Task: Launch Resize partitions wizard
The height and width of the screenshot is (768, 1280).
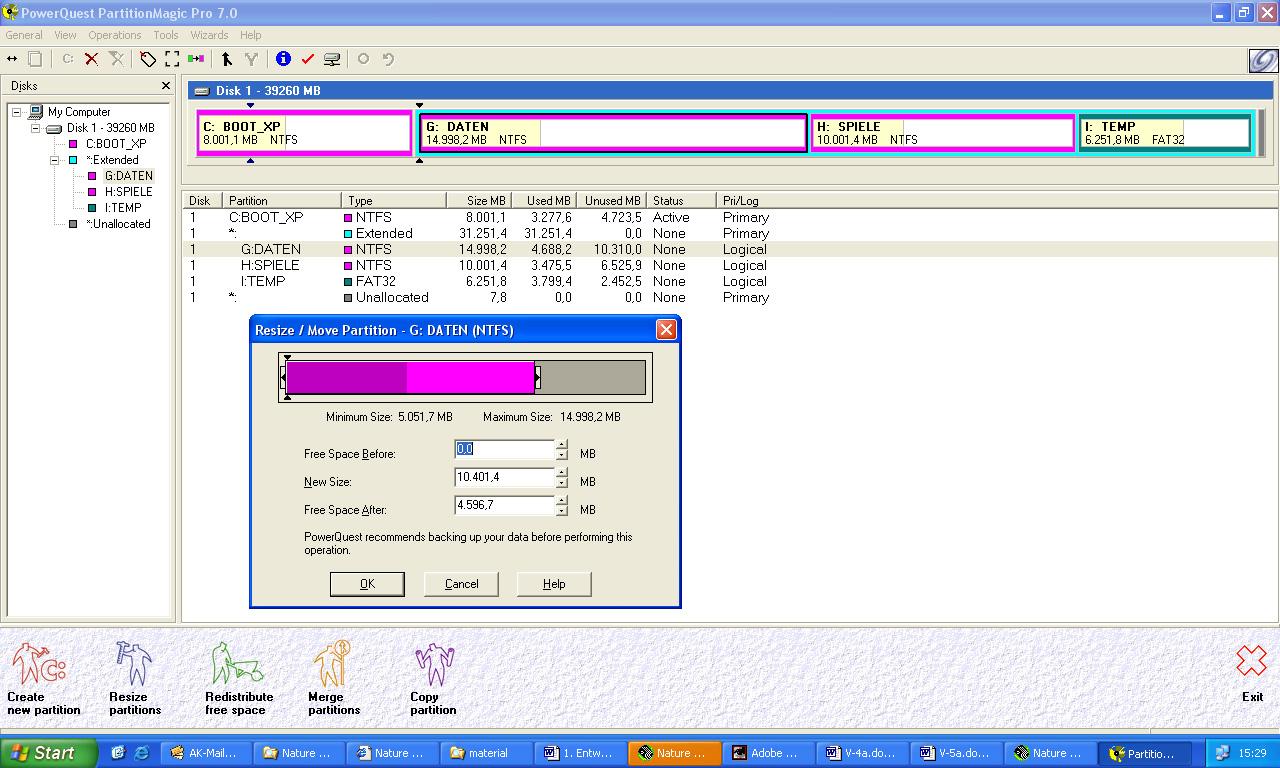Action: click(134, 678)
